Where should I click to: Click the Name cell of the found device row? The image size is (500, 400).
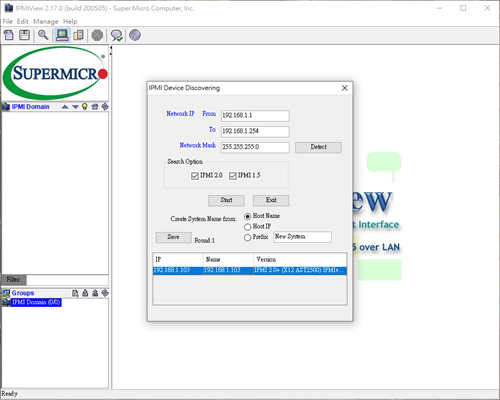(x=228, y=270)
